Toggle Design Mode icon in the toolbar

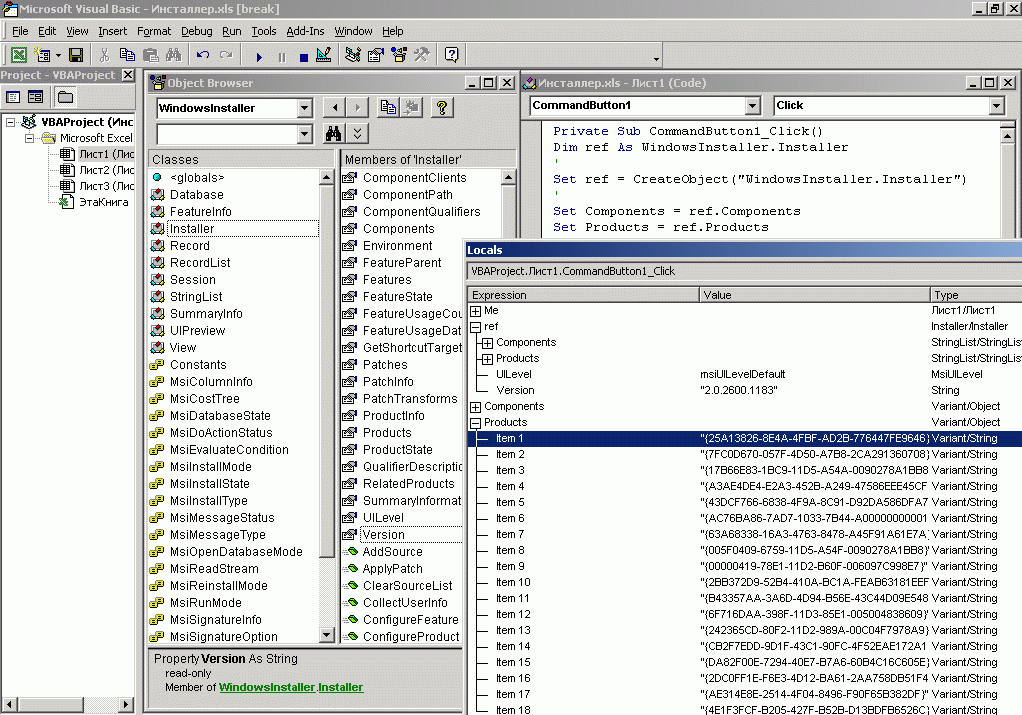pyautogui.click(x=323, y=56)
